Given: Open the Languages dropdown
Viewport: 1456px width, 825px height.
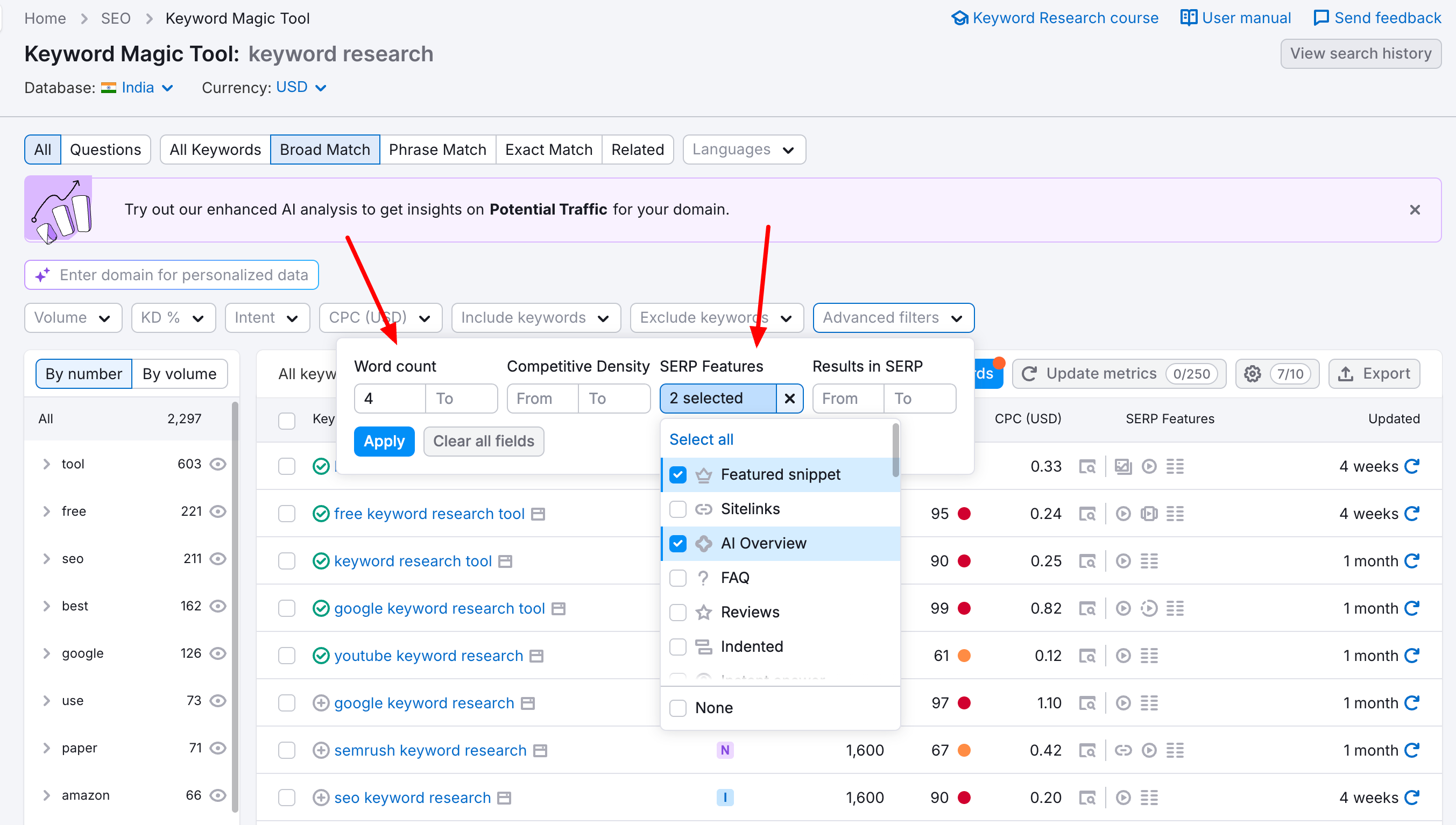Looking at the screenshot, I should coord(744,149).
